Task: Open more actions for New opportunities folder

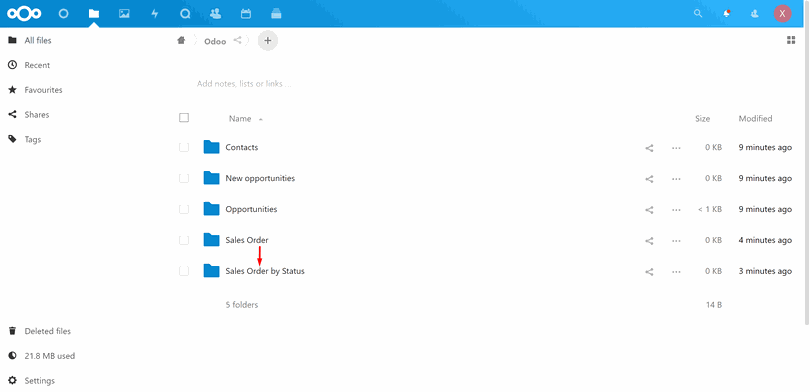Action: pyautogui.click(x=676, y=179)
